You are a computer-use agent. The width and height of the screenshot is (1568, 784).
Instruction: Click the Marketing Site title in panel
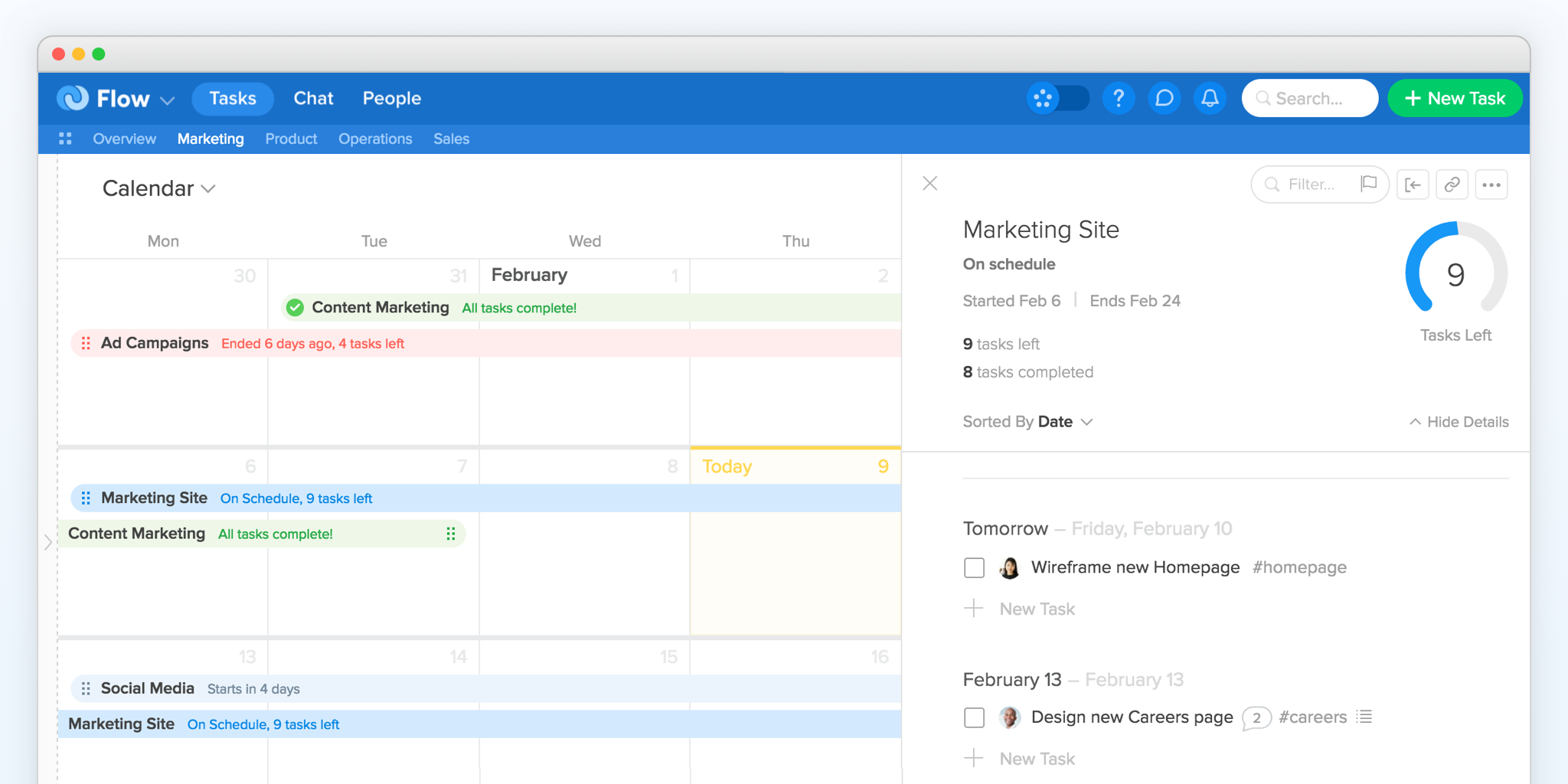(x=1040, y=230)
